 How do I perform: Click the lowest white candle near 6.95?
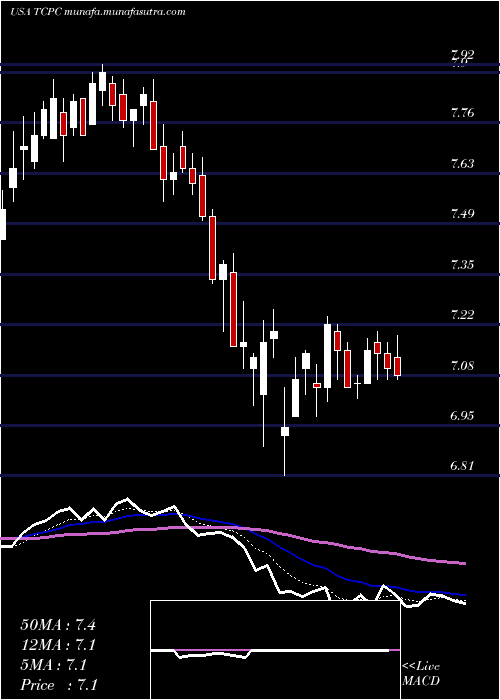pos(284,431)
